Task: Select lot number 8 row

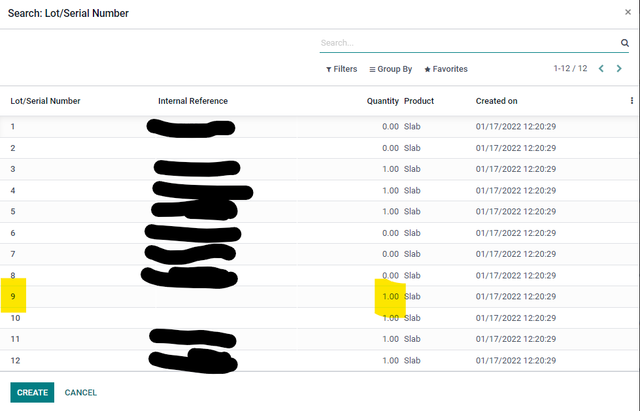Action: click(320, 275)
